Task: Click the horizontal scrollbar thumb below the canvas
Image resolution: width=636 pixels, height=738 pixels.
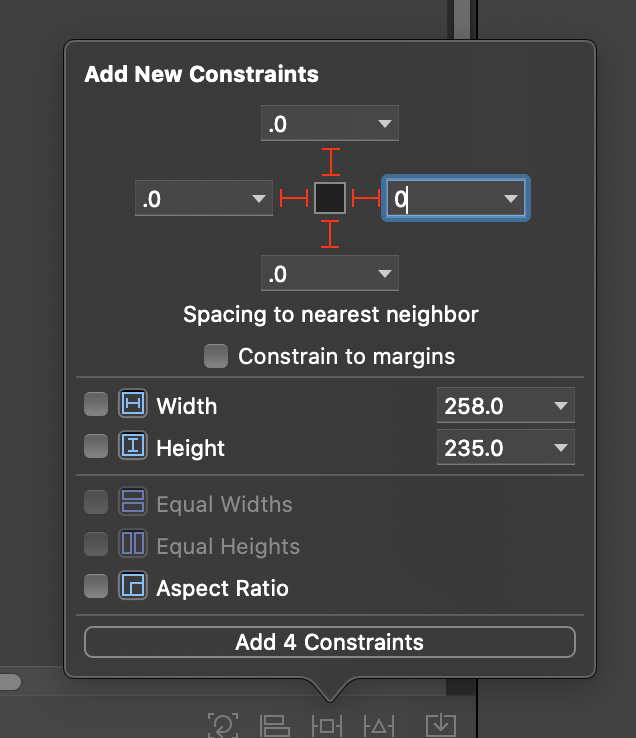Action: coord(9,682)
